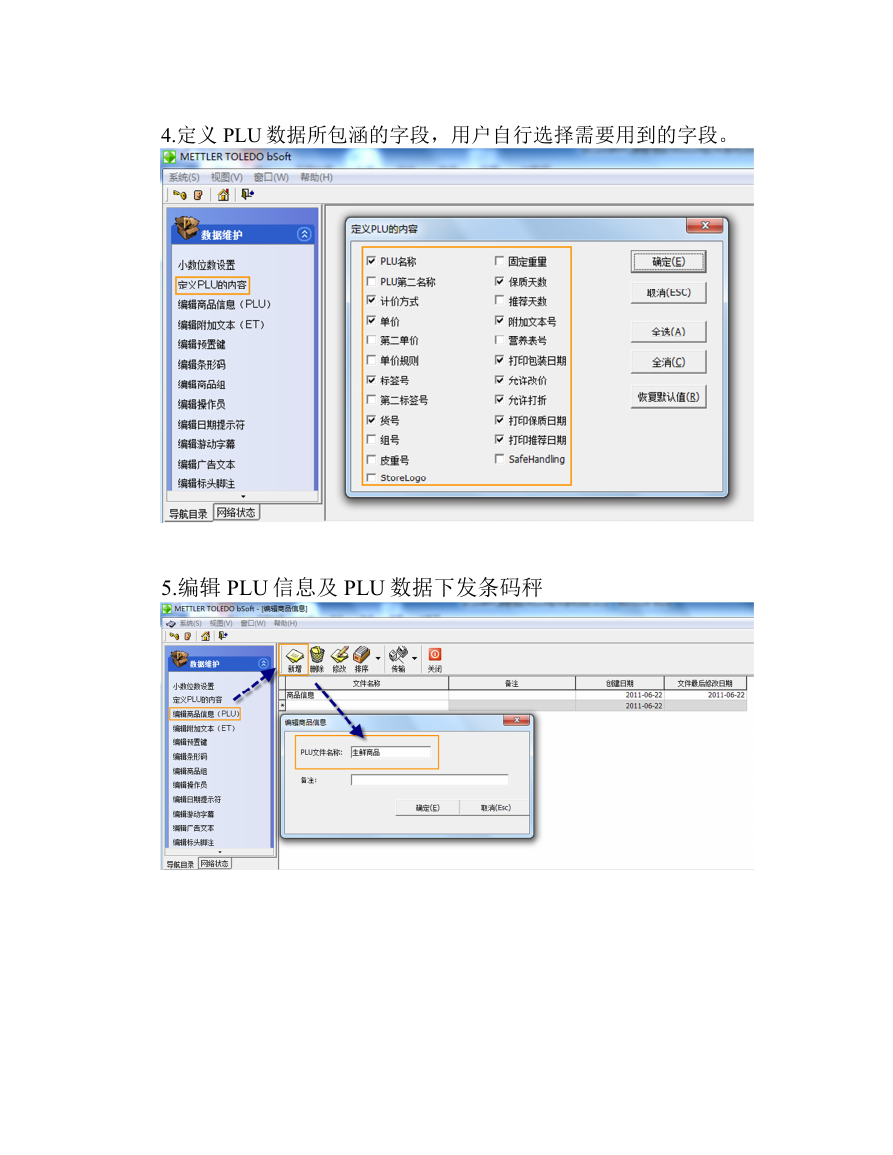Click the document icon beside the key in the 定义PLU window

(198, 195)
